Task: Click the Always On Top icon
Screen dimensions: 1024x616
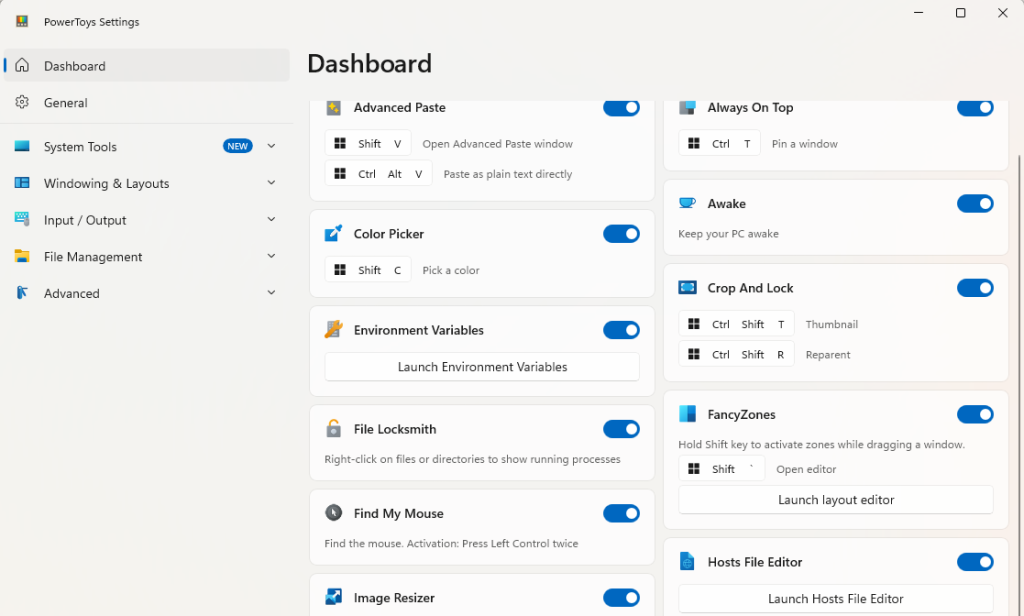Action: tap(687, 108)
